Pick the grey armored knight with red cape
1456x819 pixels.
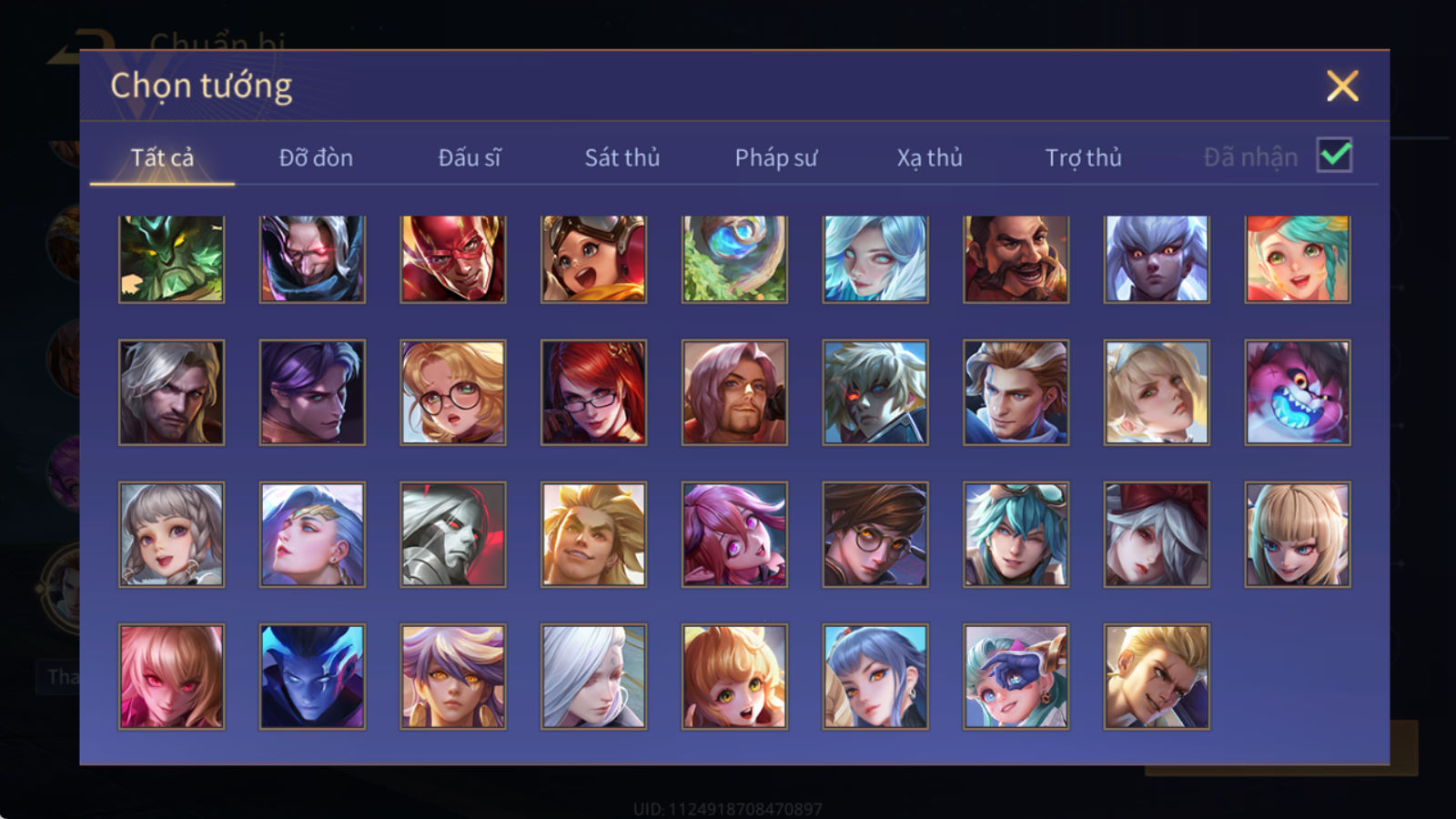click(453, 534)
